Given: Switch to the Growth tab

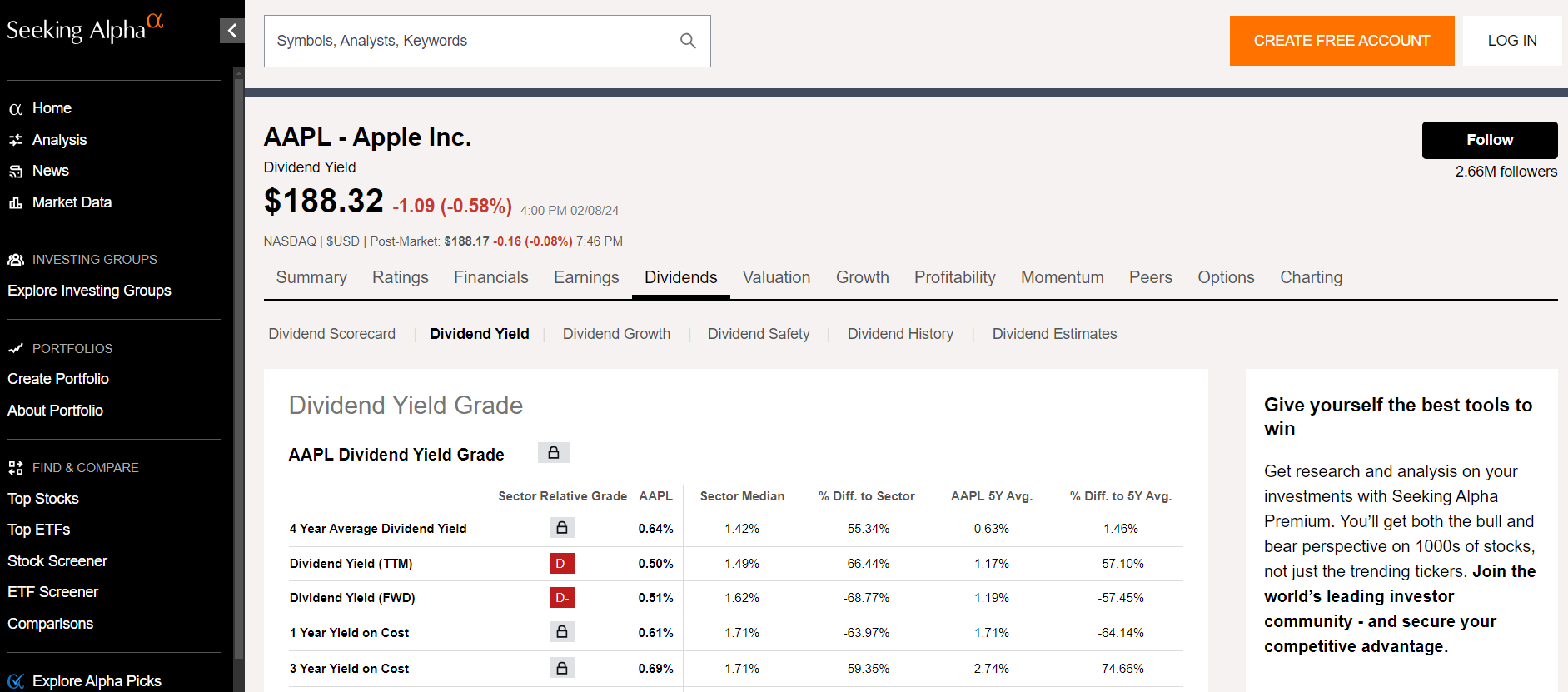Looking at the screenshot, I should click(863, 277).
